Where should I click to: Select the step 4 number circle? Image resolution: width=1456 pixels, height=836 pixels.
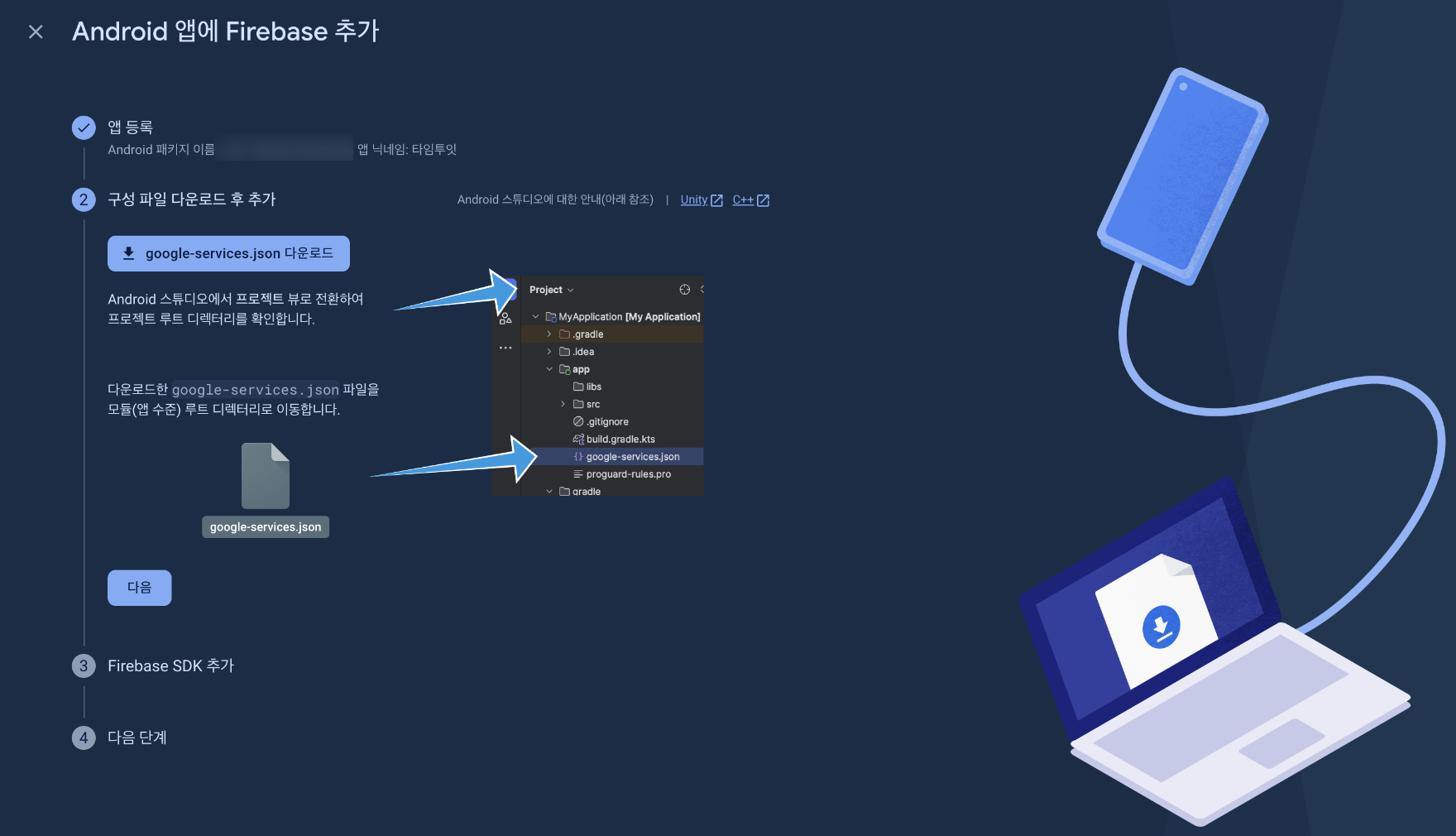click(x=84, y=738)
